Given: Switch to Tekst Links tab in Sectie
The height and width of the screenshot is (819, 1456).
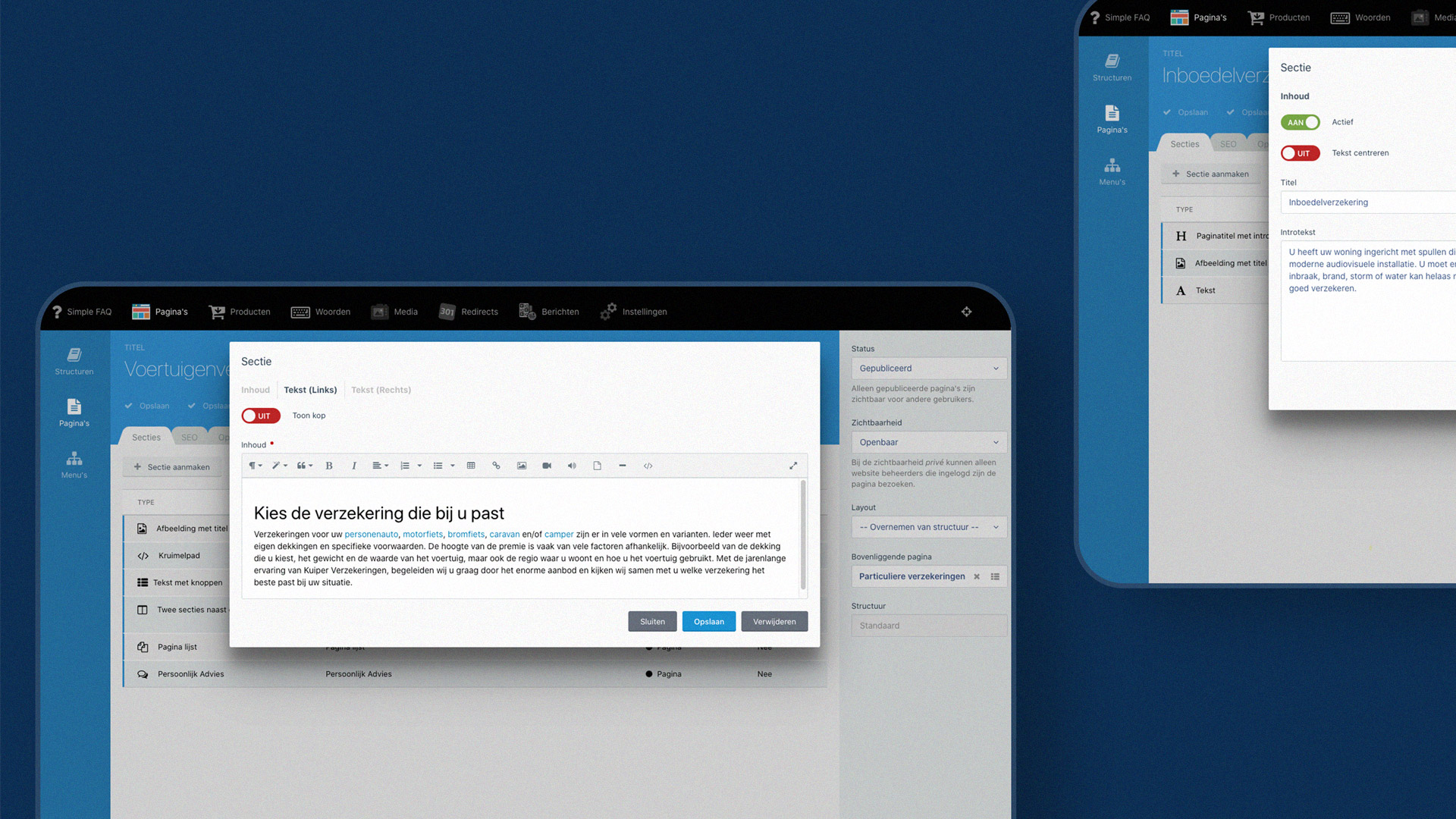Looking at the screenshot, I should (x=310, y=389).
